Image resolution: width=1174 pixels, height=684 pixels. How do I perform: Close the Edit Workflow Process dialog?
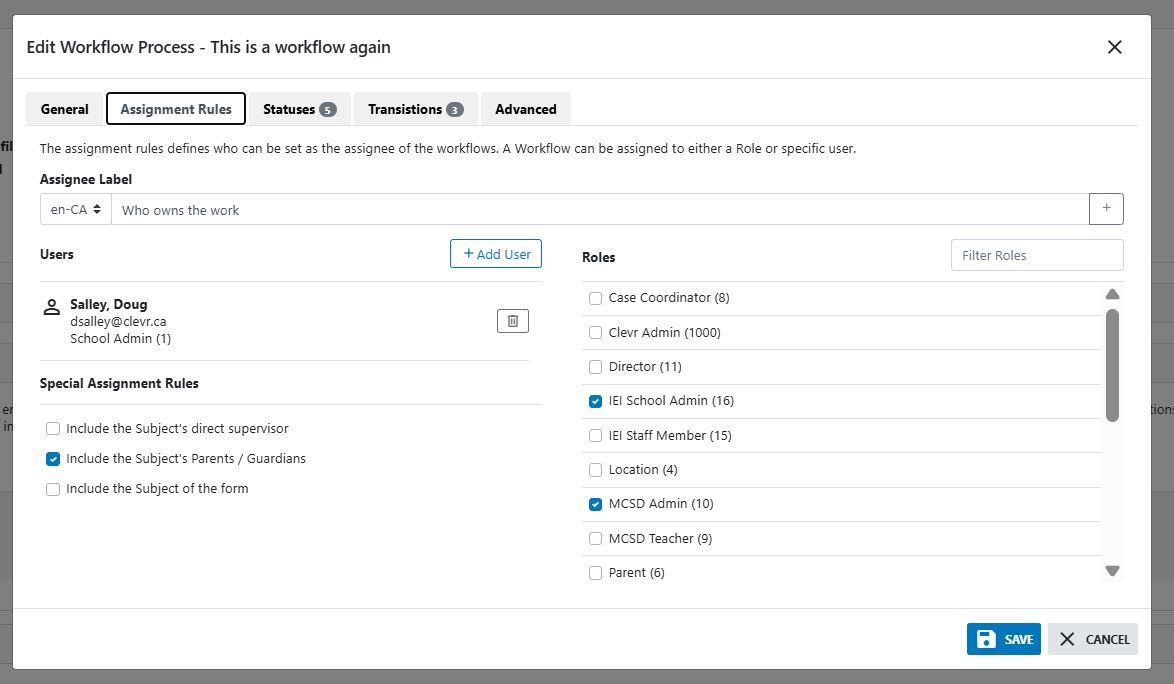(x=1114, y=47)
